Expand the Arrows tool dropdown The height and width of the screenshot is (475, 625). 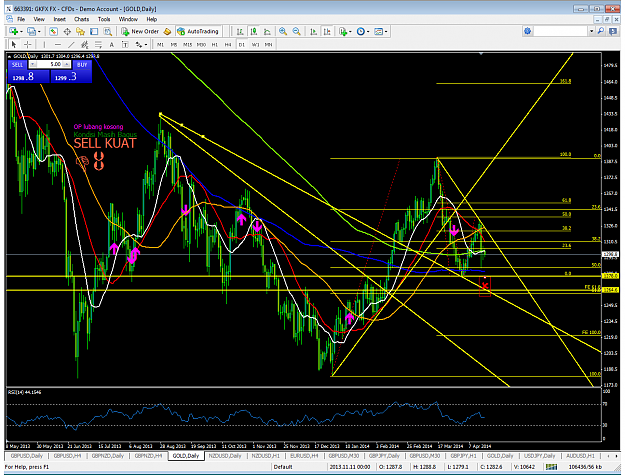pyautogui.click(x=146, y=45)
